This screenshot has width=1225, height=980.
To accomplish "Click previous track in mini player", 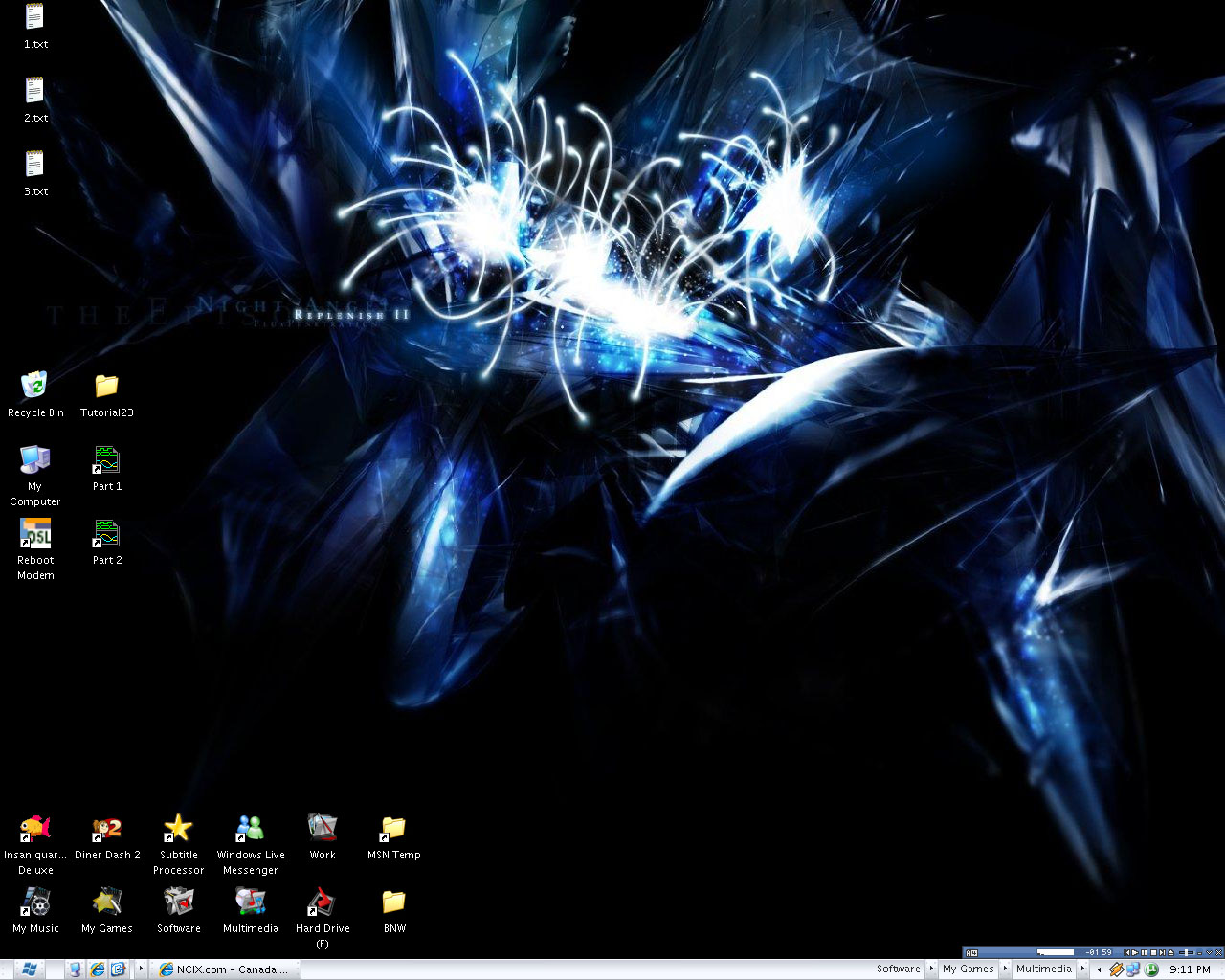I will coord(1127,952).
